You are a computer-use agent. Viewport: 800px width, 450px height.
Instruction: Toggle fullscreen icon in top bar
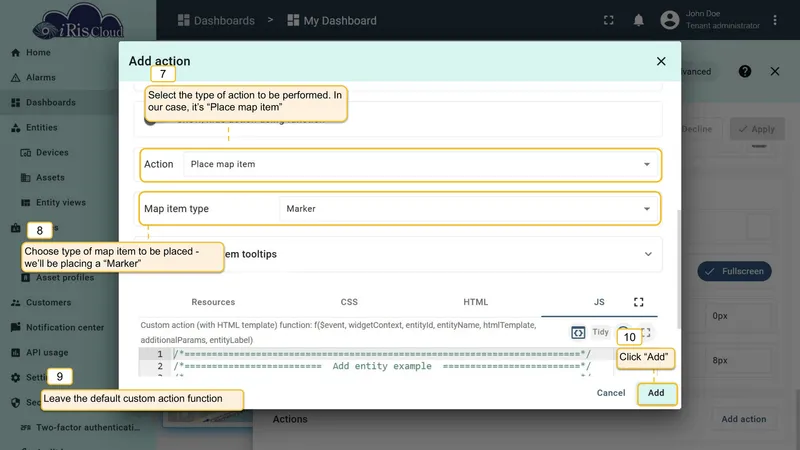click(609, 20)
